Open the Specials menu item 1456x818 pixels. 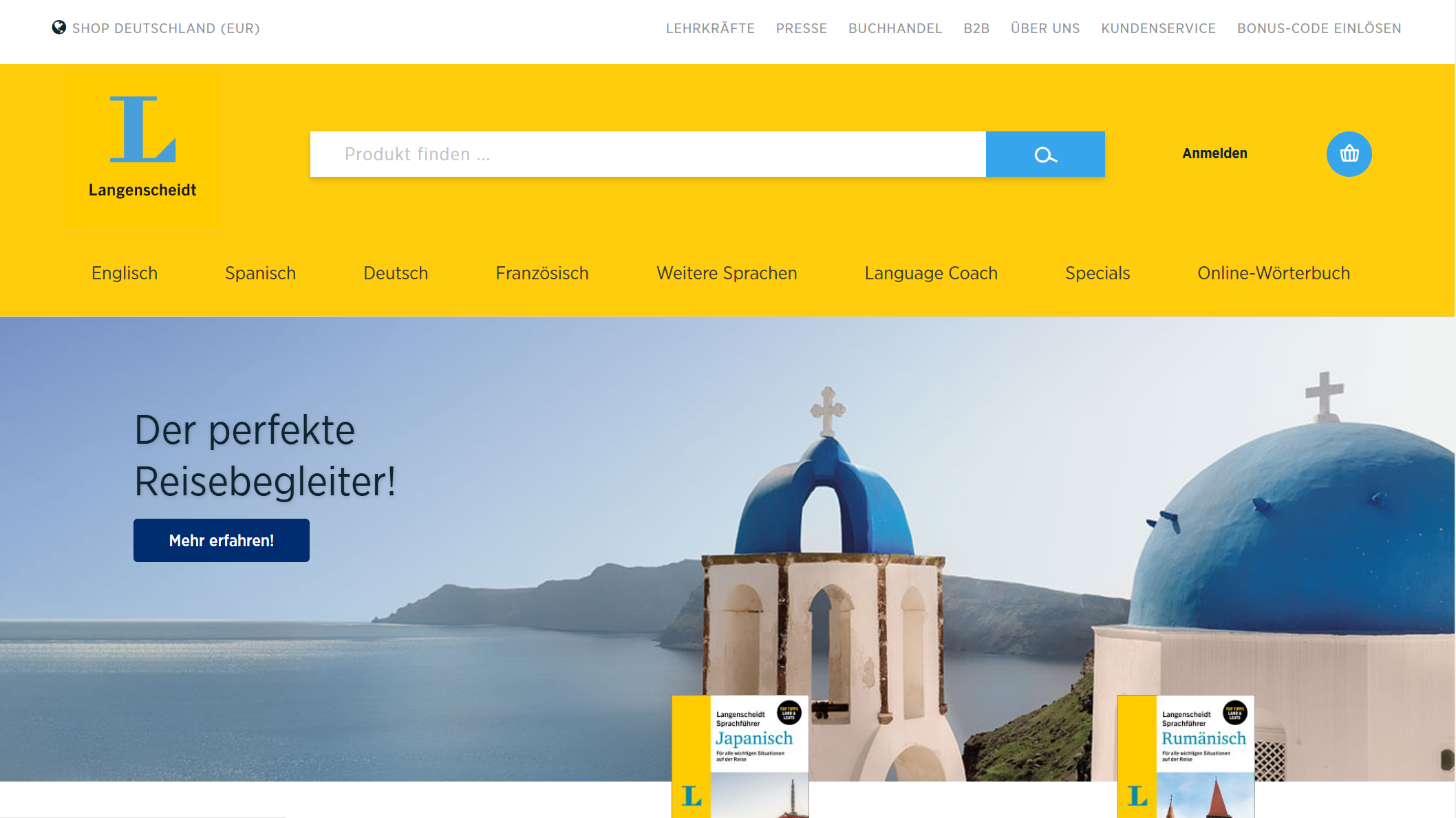point(1098,273)
